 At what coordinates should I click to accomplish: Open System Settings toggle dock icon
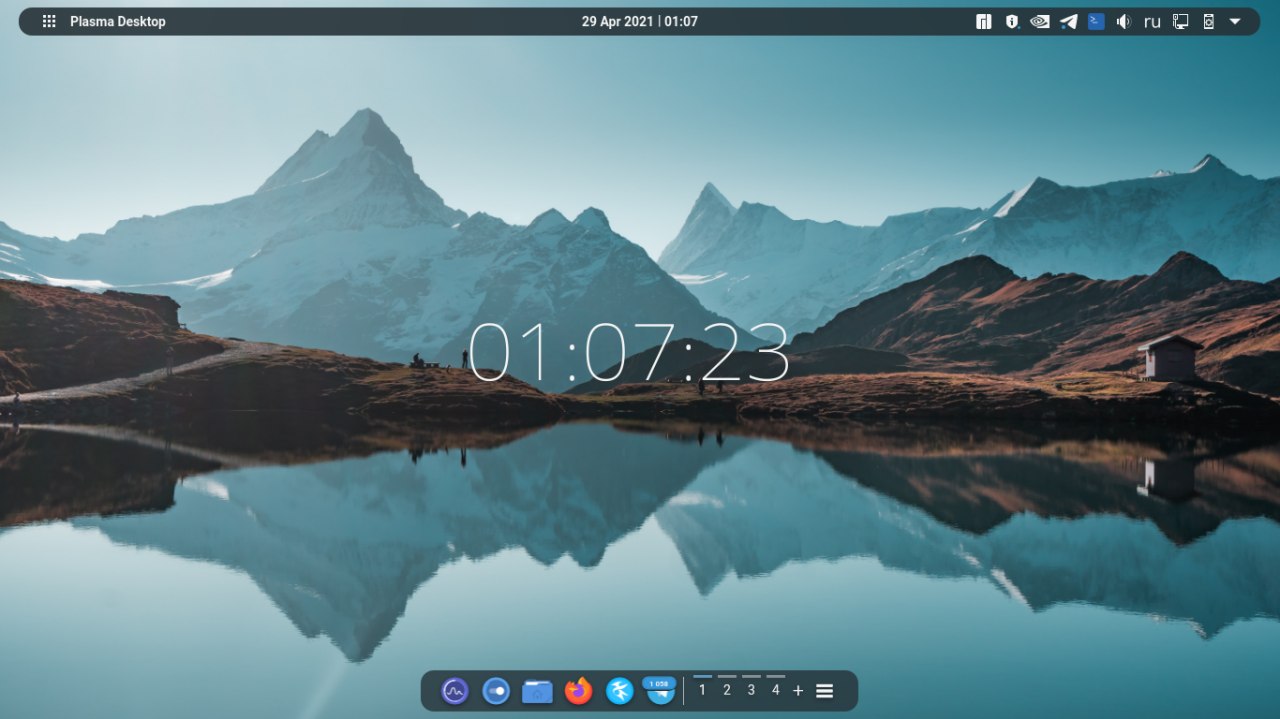pyautogui.click(x=496, y=691)
